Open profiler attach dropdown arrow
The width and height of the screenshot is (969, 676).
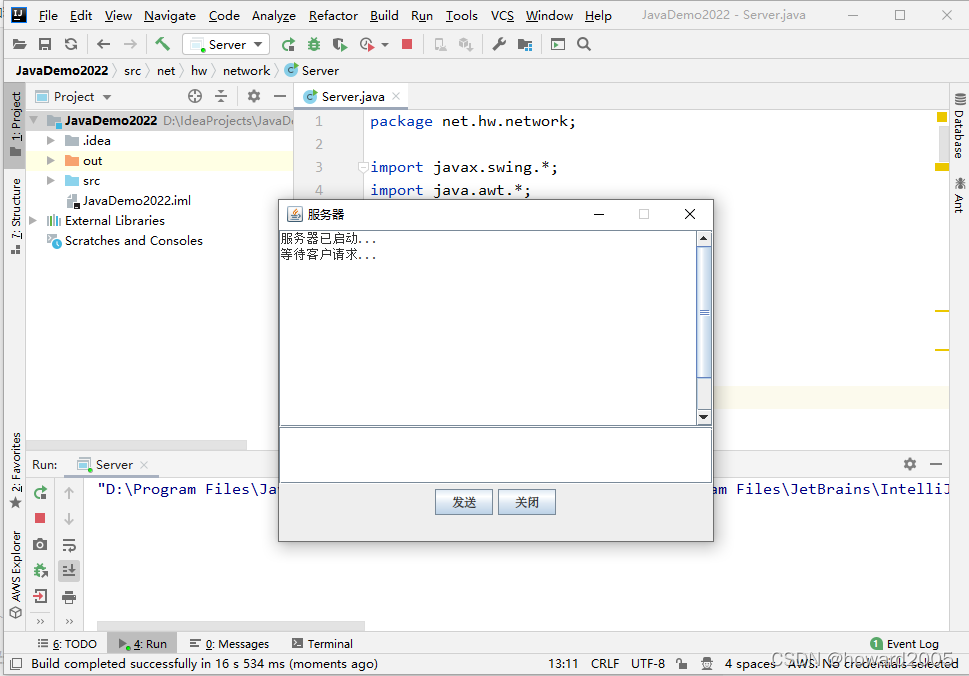[385, 44]
